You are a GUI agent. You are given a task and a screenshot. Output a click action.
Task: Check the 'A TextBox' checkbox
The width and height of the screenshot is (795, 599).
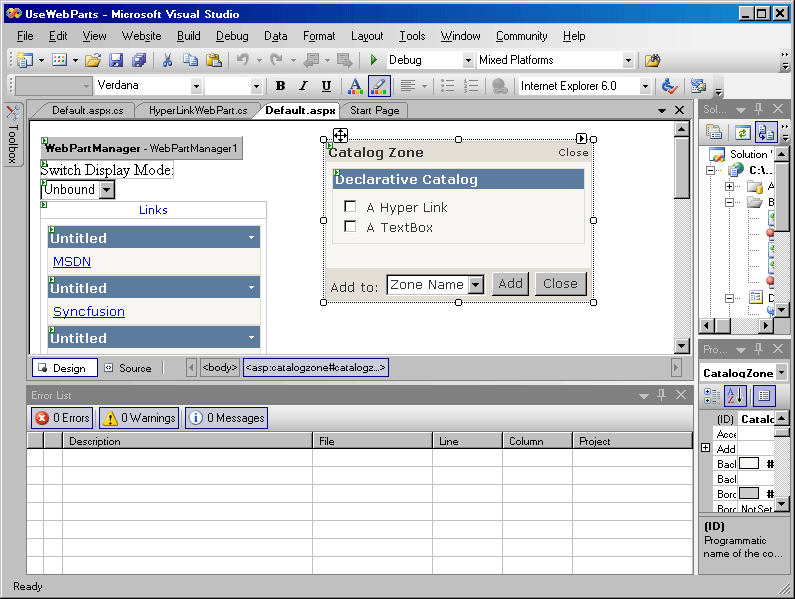(350, 227)
